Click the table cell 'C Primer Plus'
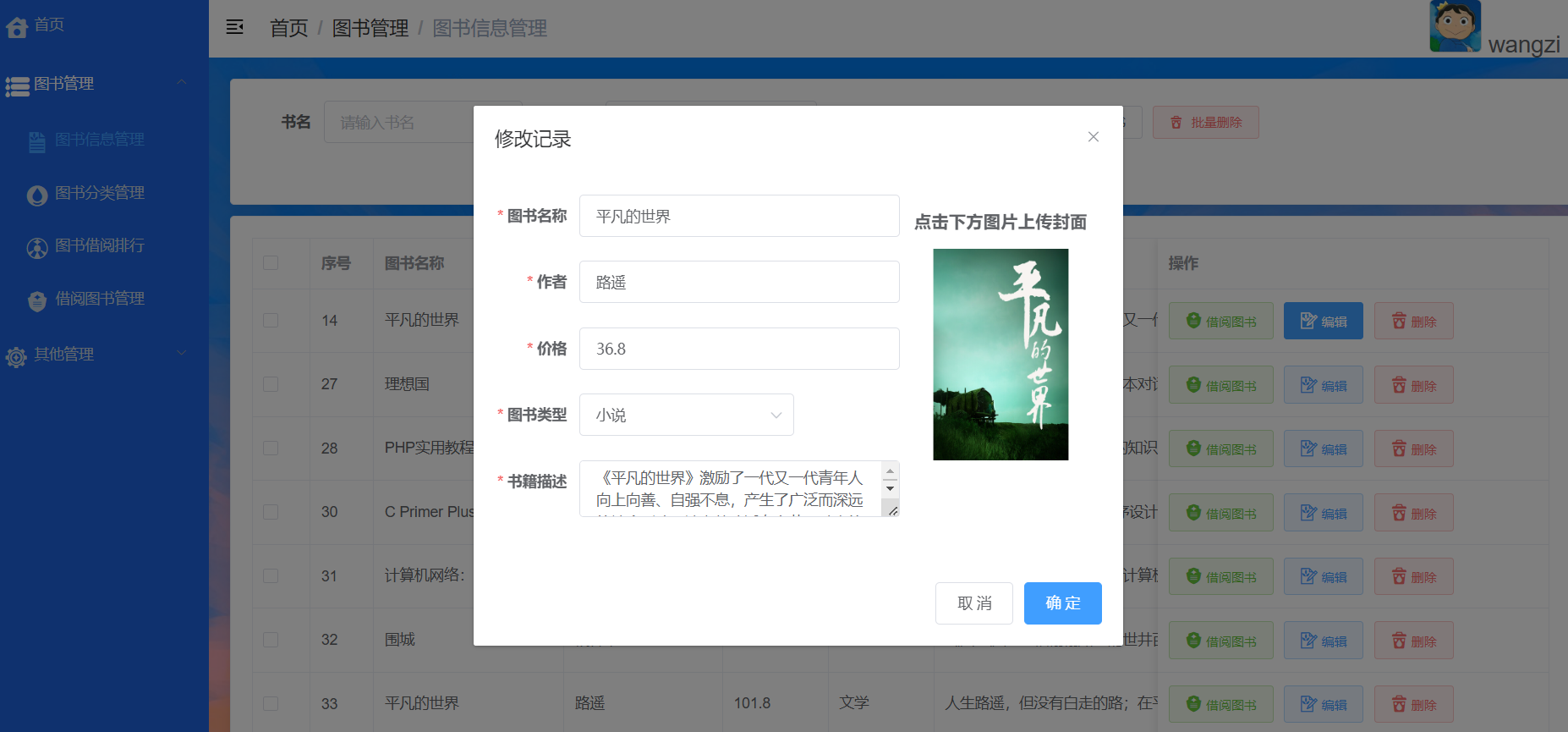This screenshot has height=732, width=1568. point(430,512)
